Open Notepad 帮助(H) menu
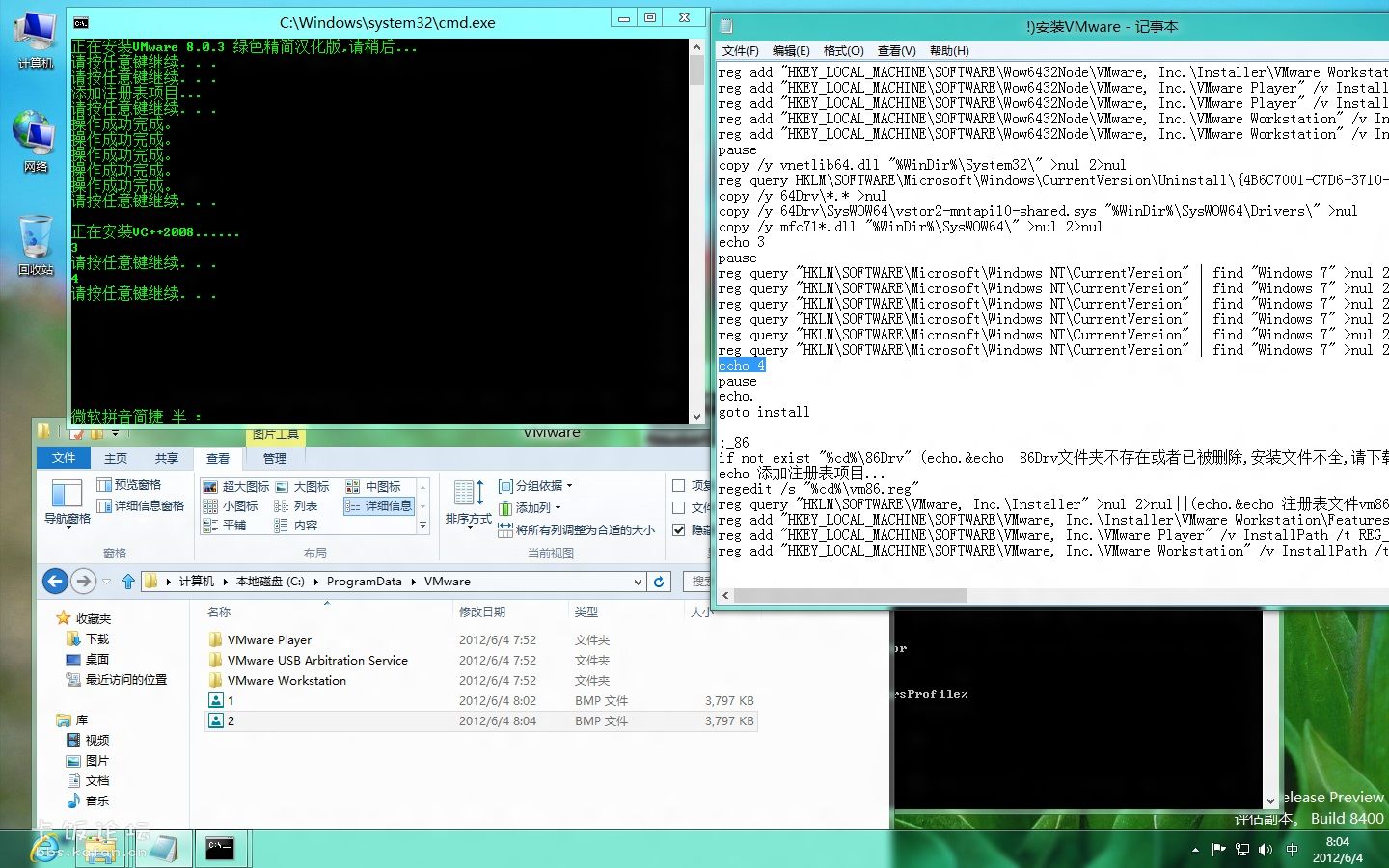Image resolution: width=1389 pixels, height=868 pixels. click(x=949, y=51)
